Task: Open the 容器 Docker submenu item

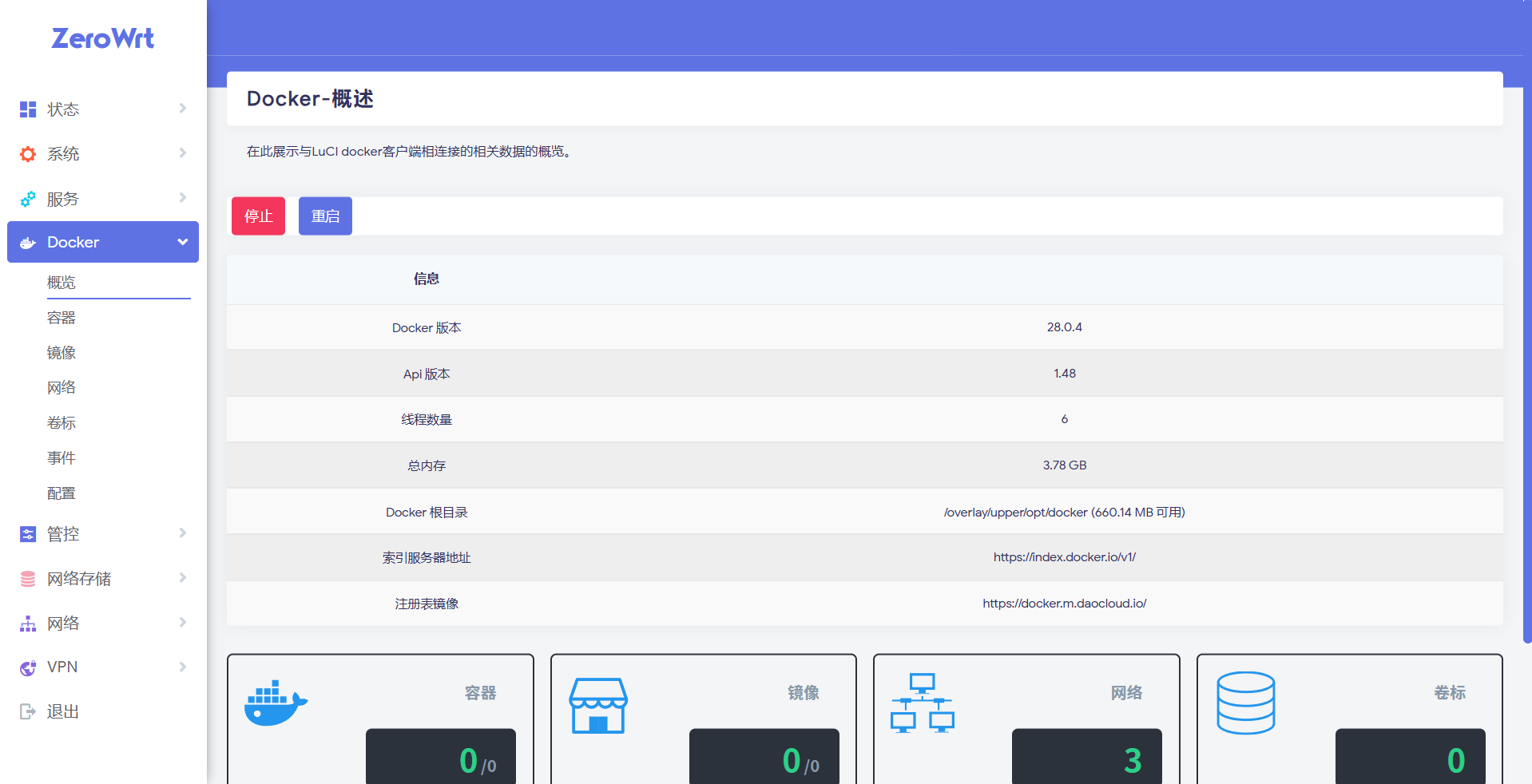Action: [x=62, y=318]
